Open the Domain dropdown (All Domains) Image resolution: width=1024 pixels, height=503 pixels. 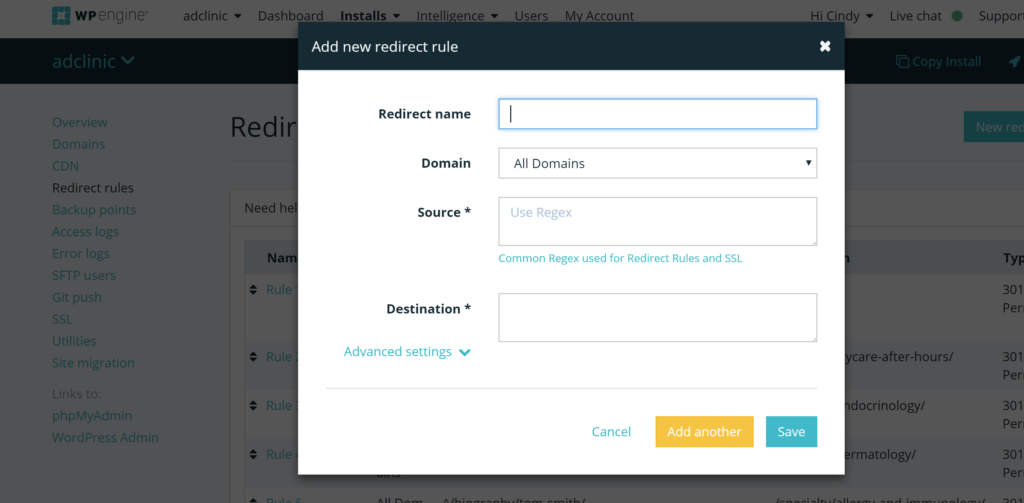coord(658,163)
